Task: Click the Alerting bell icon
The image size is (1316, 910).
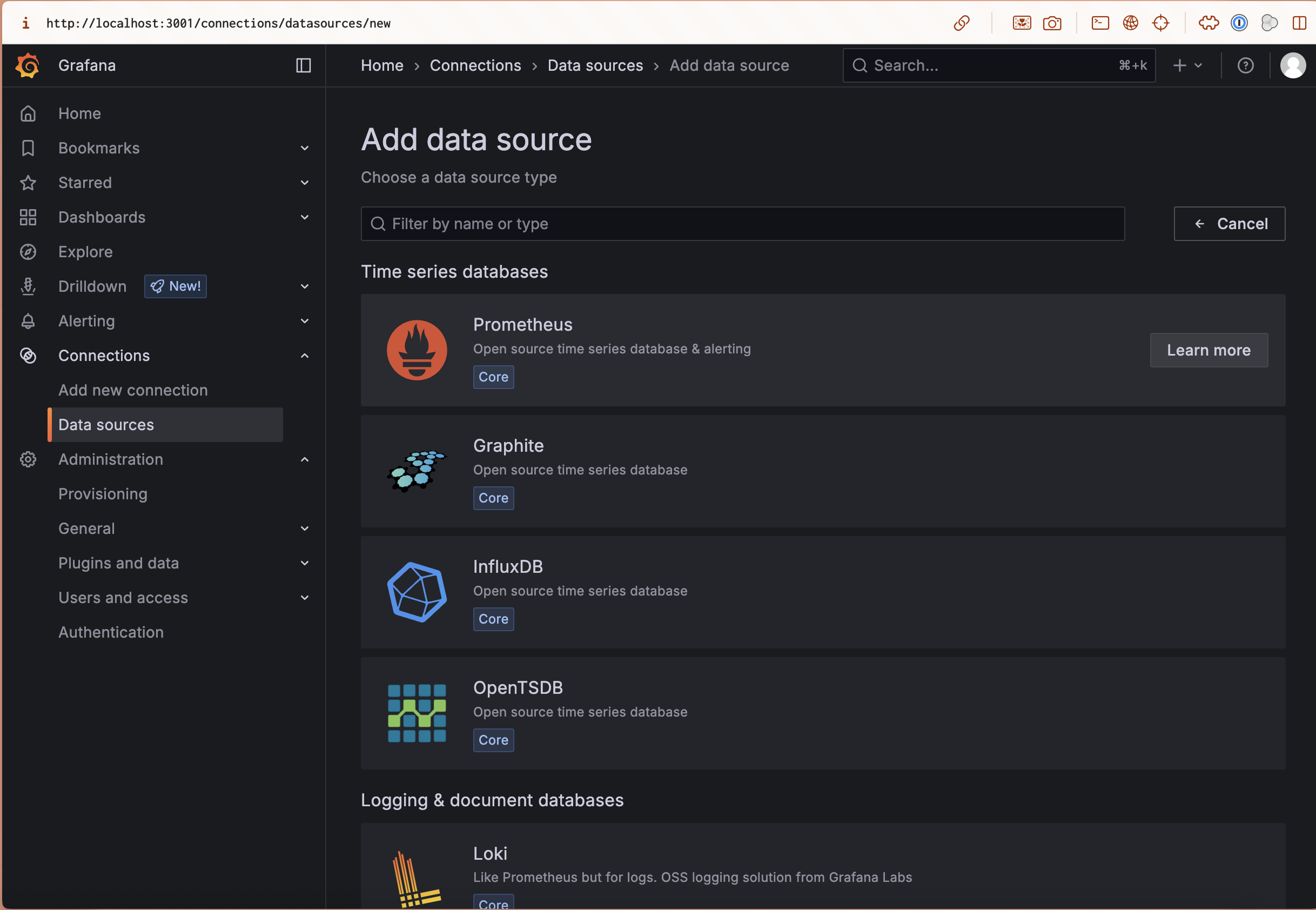Action: pos(28,321)
